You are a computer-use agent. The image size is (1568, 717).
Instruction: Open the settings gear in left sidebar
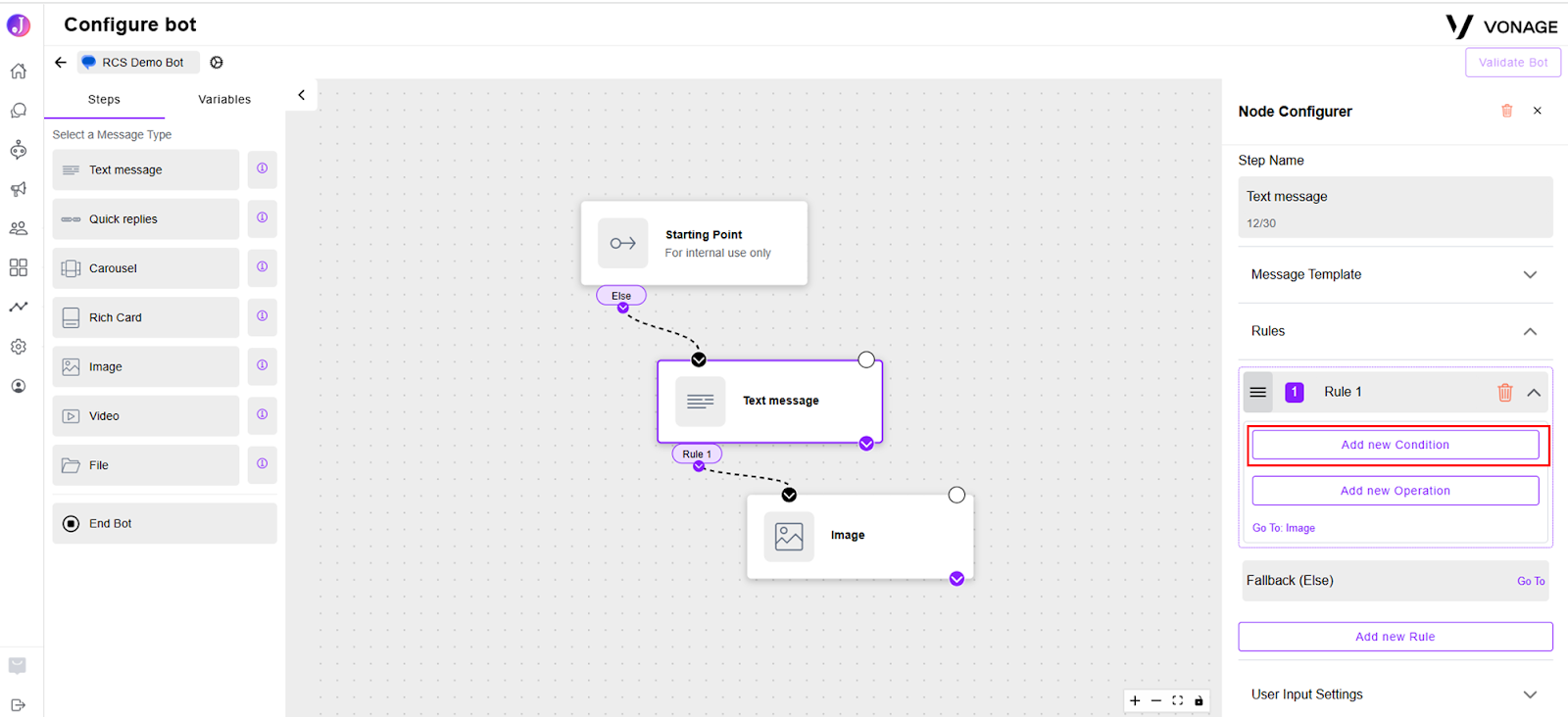point(19,347)
